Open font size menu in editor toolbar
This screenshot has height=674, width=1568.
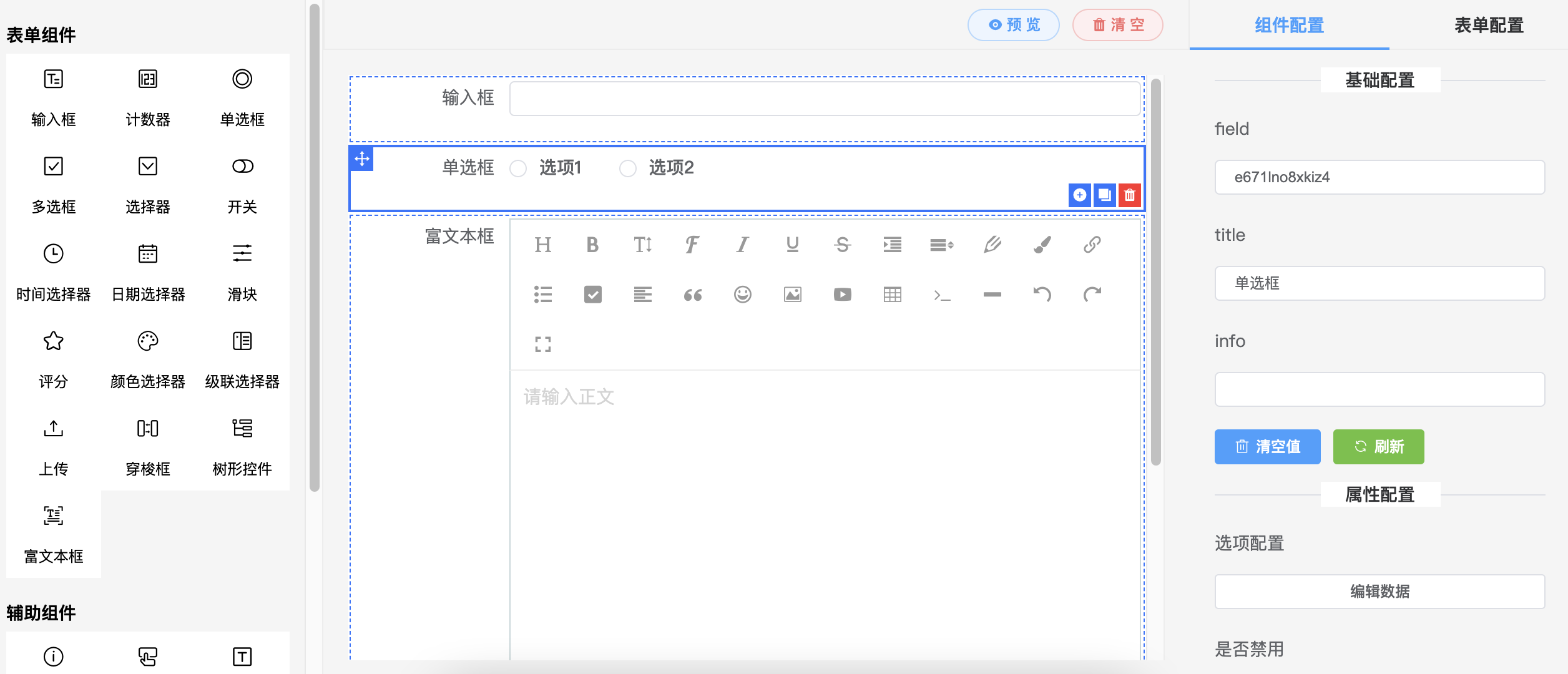coord(642,245)
